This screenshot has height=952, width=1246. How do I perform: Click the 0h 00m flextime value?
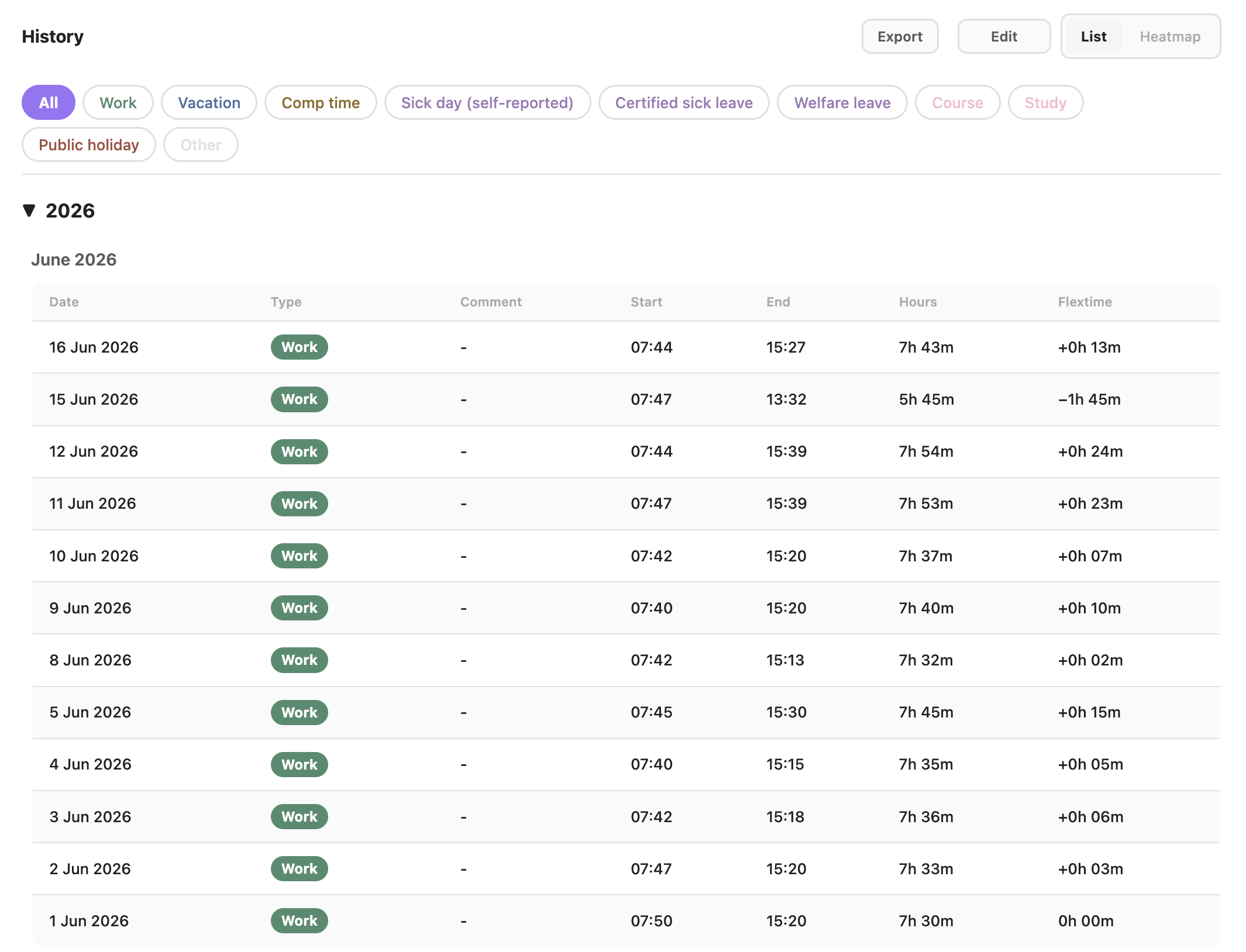(1086, 921)
